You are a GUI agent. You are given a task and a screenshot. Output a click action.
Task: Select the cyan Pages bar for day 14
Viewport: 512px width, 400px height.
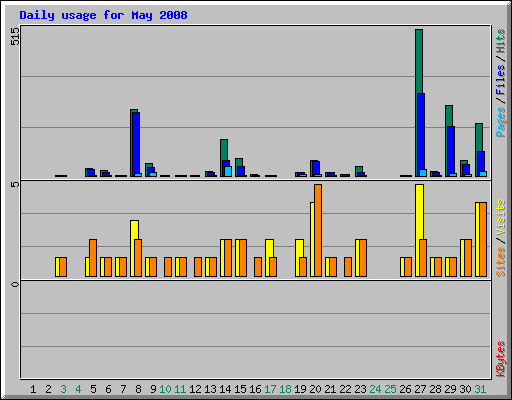(228, 171)
